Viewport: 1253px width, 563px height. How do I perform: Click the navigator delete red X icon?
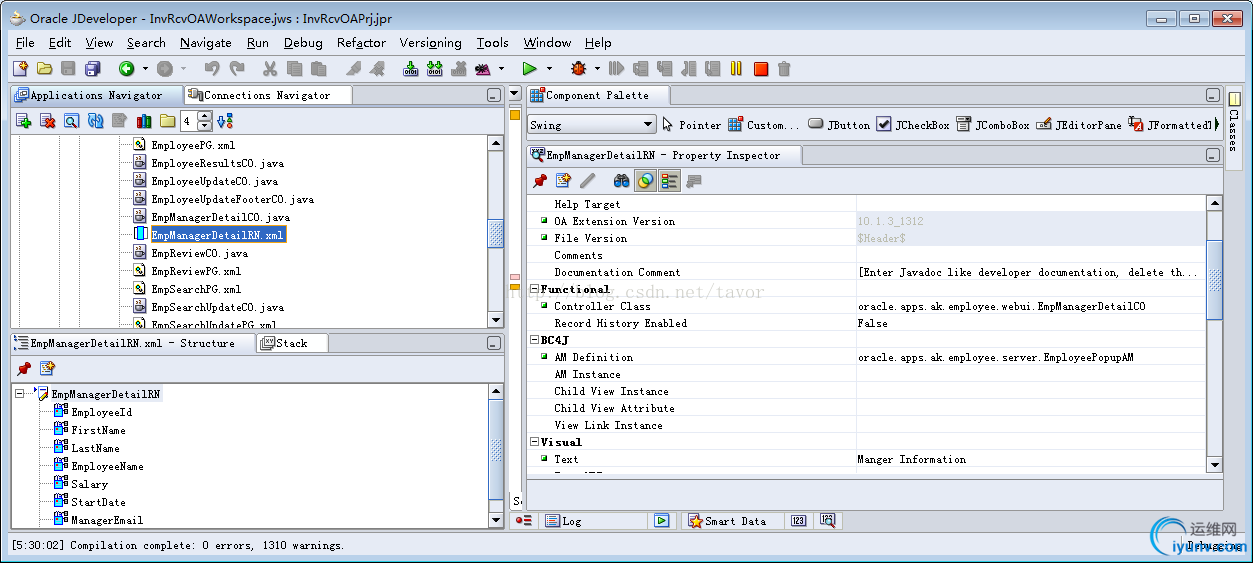coord(47,121)
